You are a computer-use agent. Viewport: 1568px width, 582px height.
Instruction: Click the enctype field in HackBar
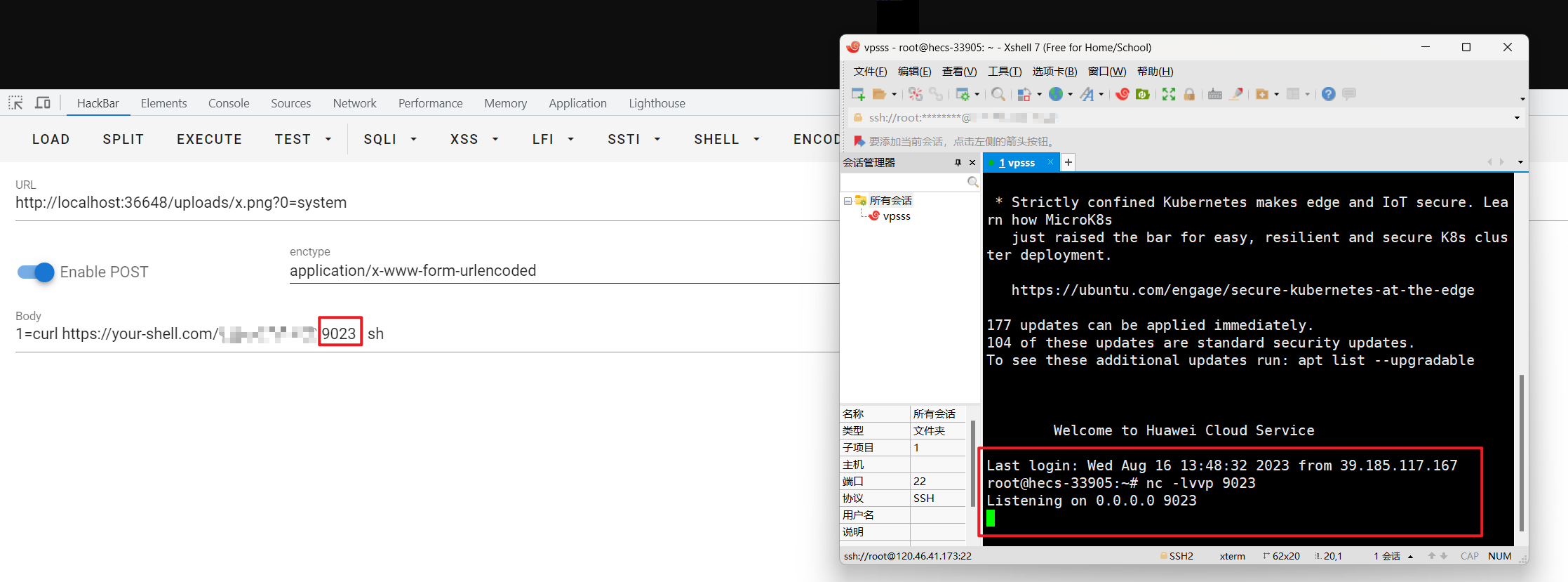564,271
